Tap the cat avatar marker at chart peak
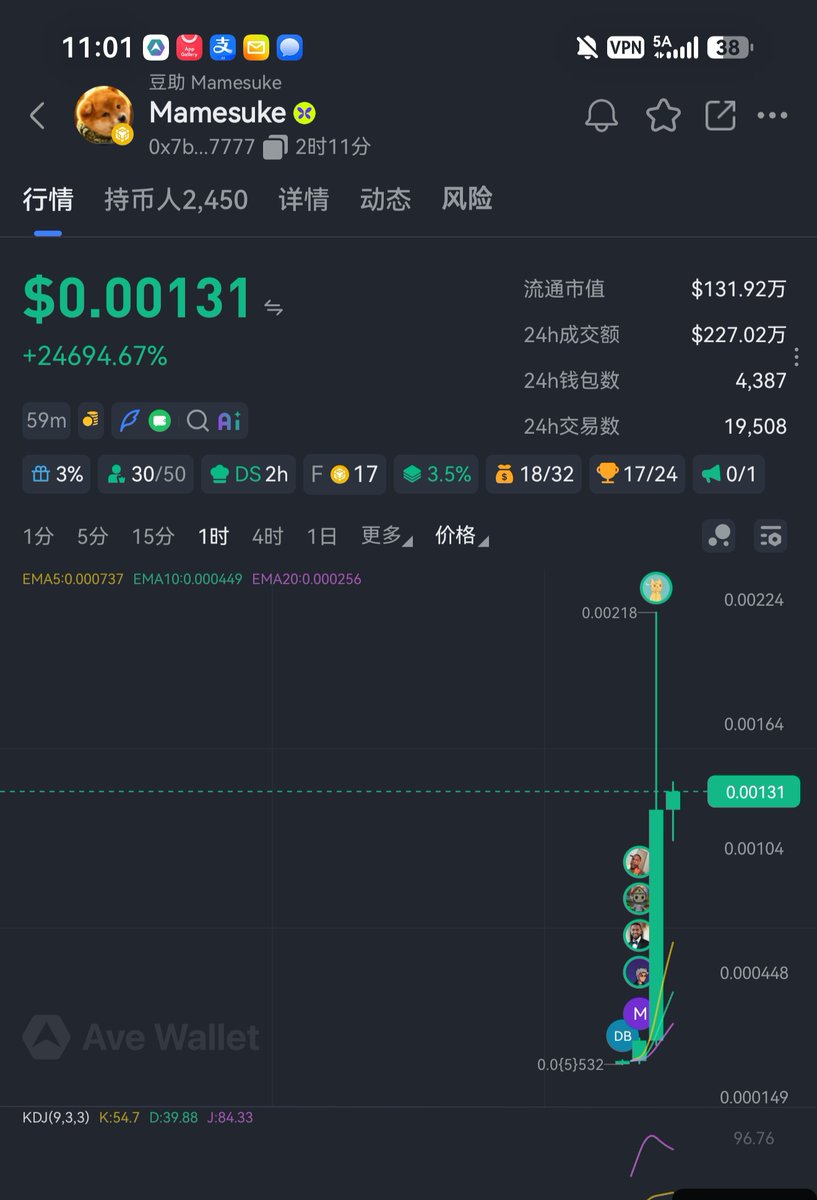Viewport: 817px width, 1200px height. click(656, 588)
